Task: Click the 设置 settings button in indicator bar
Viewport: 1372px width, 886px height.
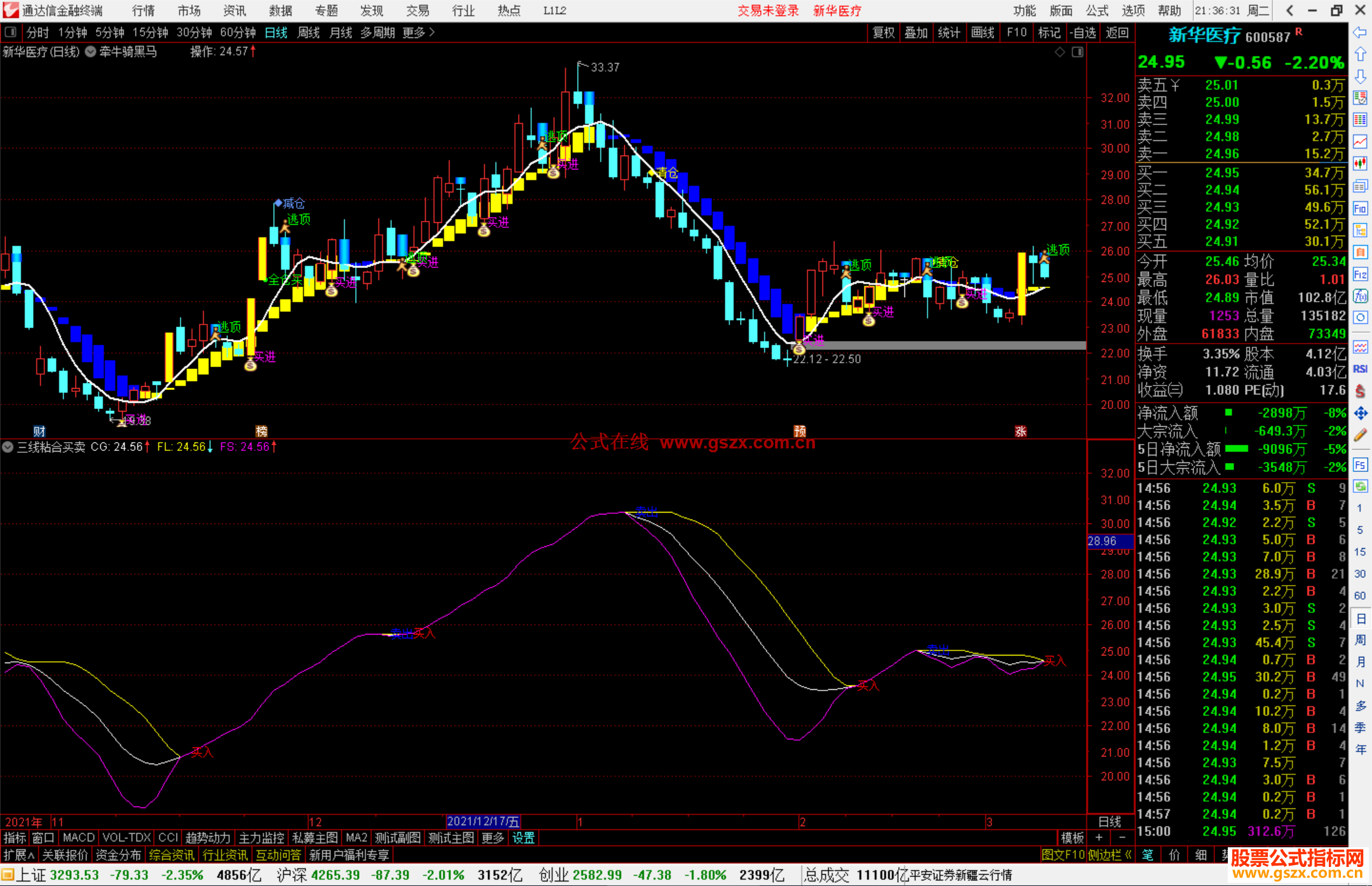Action: 523,838
